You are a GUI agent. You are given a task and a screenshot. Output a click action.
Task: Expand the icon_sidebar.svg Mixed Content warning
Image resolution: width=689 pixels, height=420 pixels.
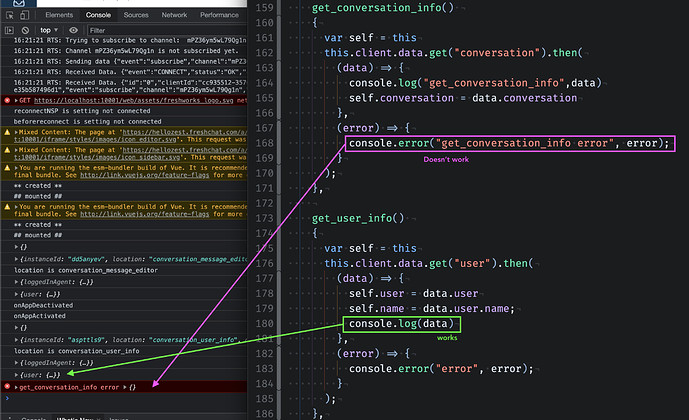tap(16, 150)
